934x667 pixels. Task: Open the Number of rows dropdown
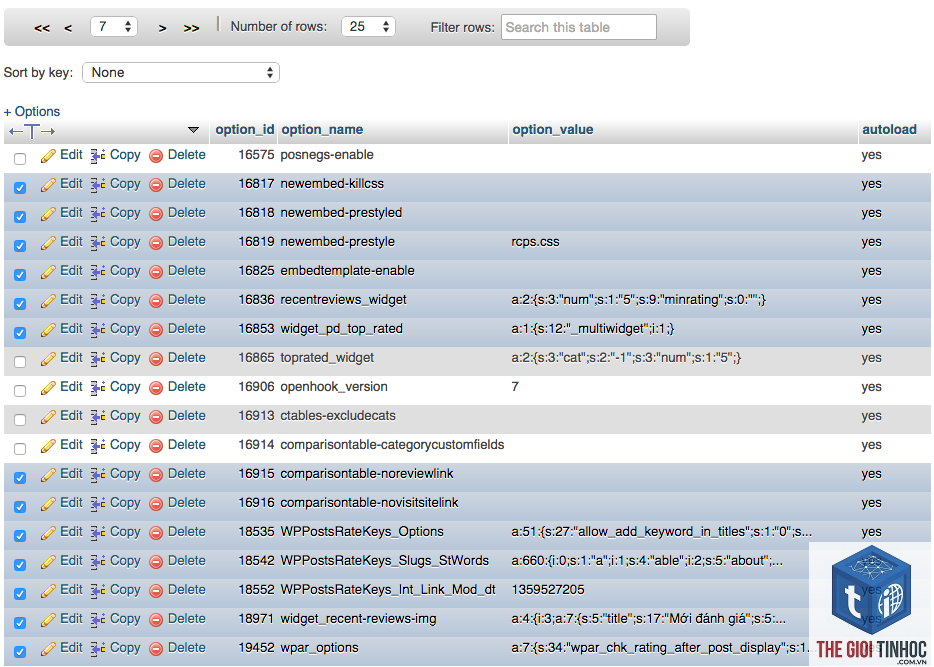[368, 27]
